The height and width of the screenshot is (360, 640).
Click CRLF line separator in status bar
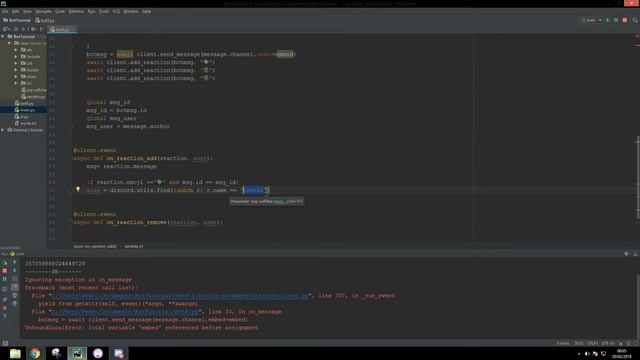(x=592, y=343)
